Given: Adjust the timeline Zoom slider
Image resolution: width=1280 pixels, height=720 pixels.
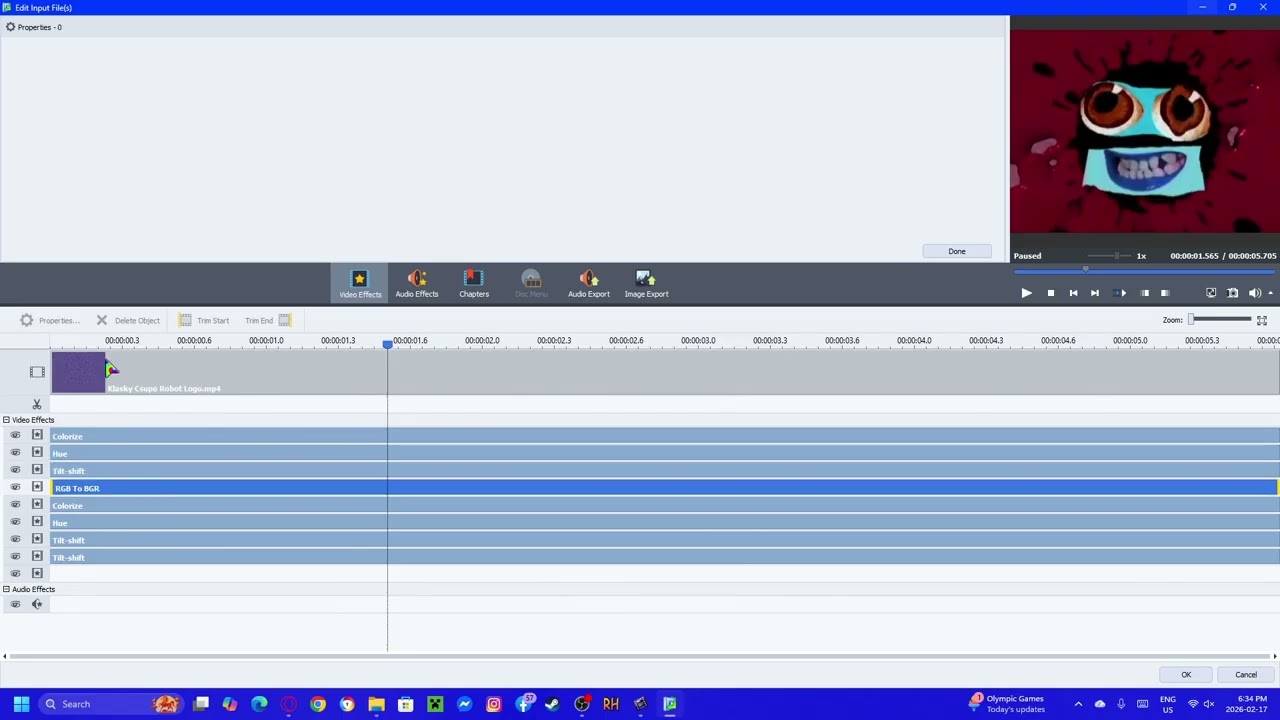Looking at the screenshot, I should pyautogui.click(x=1220, y=319).
